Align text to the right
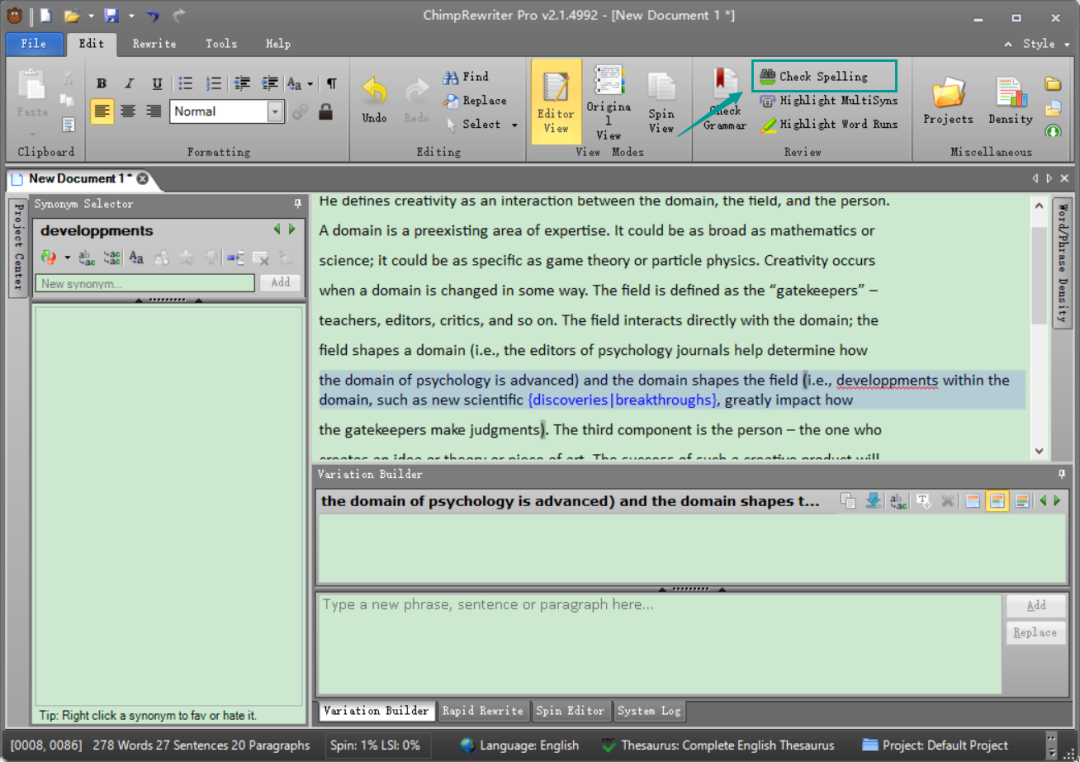This screenshot has width=1080, height=762. point(154,112)
